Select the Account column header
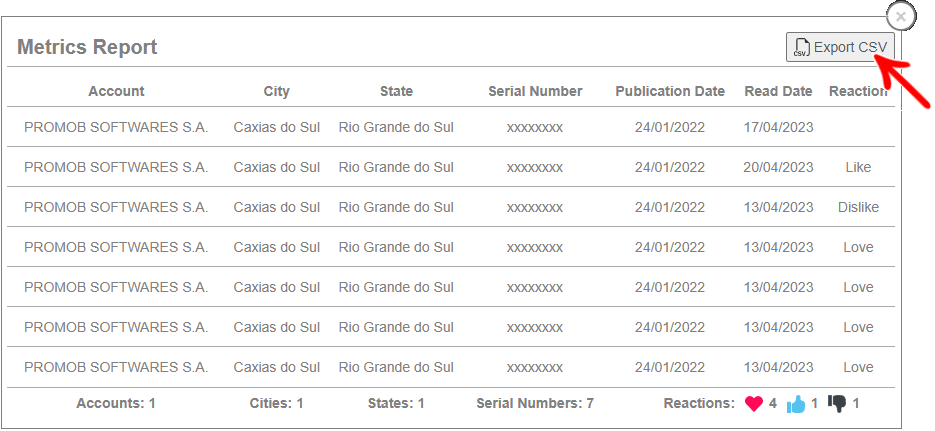The width and height of the screenshot is (935, 431). (116, 91)
